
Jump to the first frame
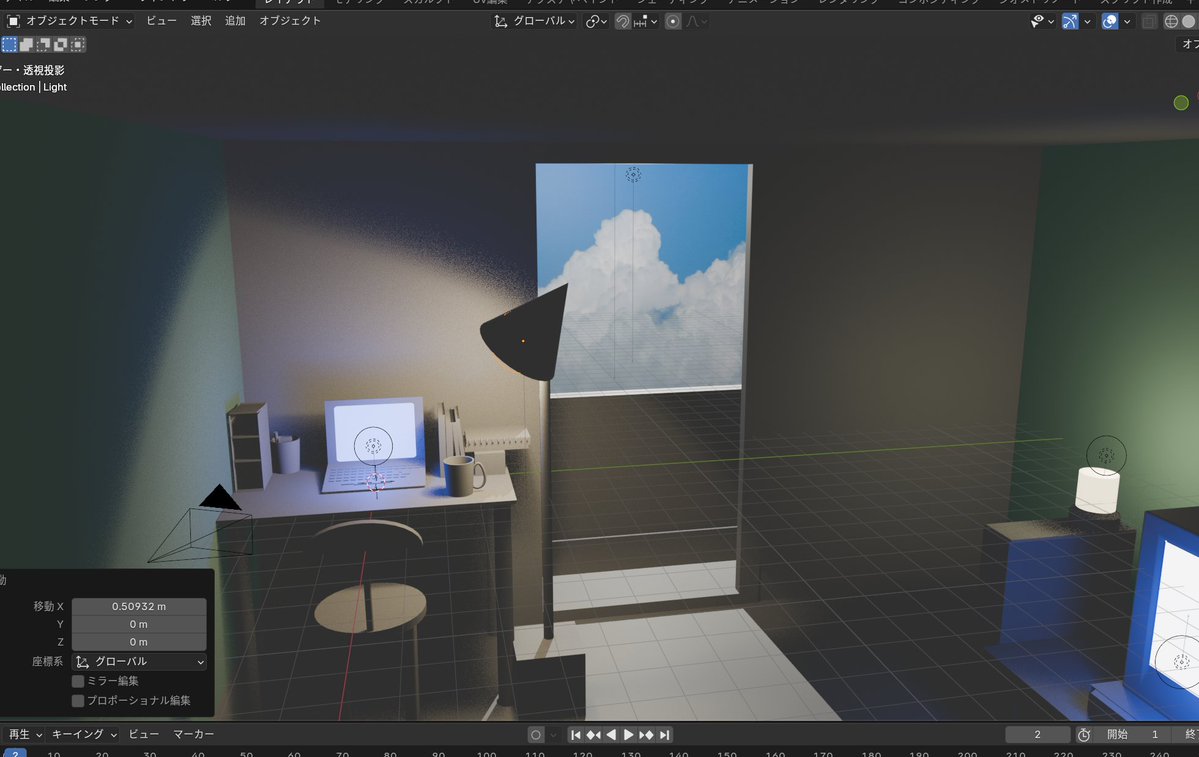point(576,735)
